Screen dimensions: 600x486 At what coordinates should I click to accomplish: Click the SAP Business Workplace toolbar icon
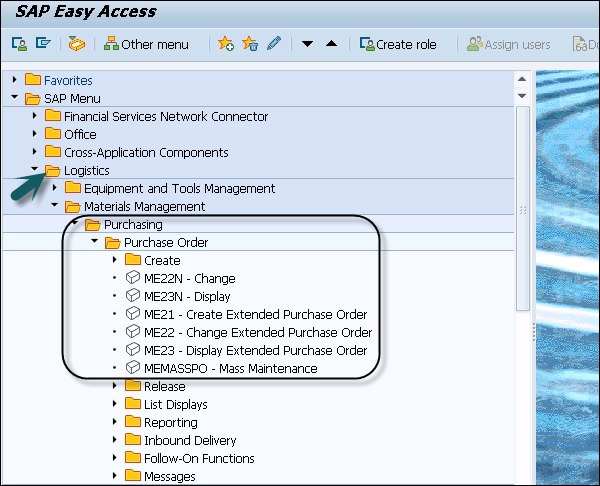77,45
